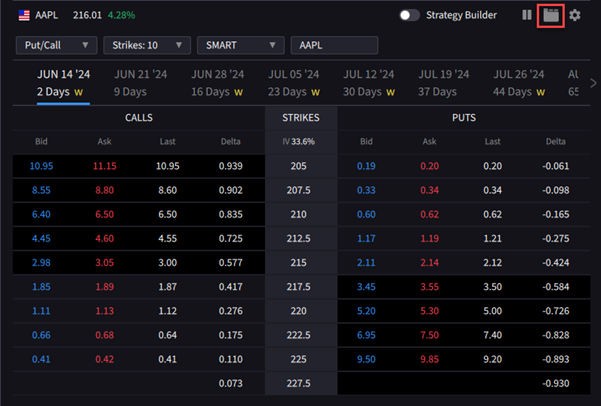This screenshot has height=406, width=601.
Task: Click the AAPL symbol input field
Action: coord(334,45)
